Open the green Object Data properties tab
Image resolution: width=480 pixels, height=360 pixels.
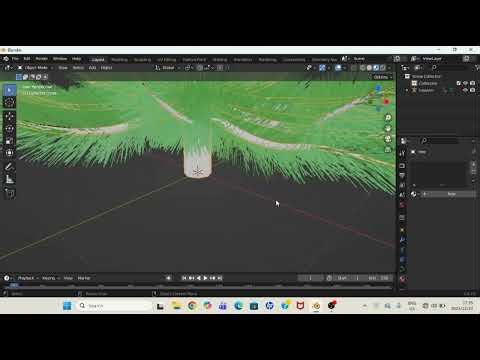[x=402, y=269]
